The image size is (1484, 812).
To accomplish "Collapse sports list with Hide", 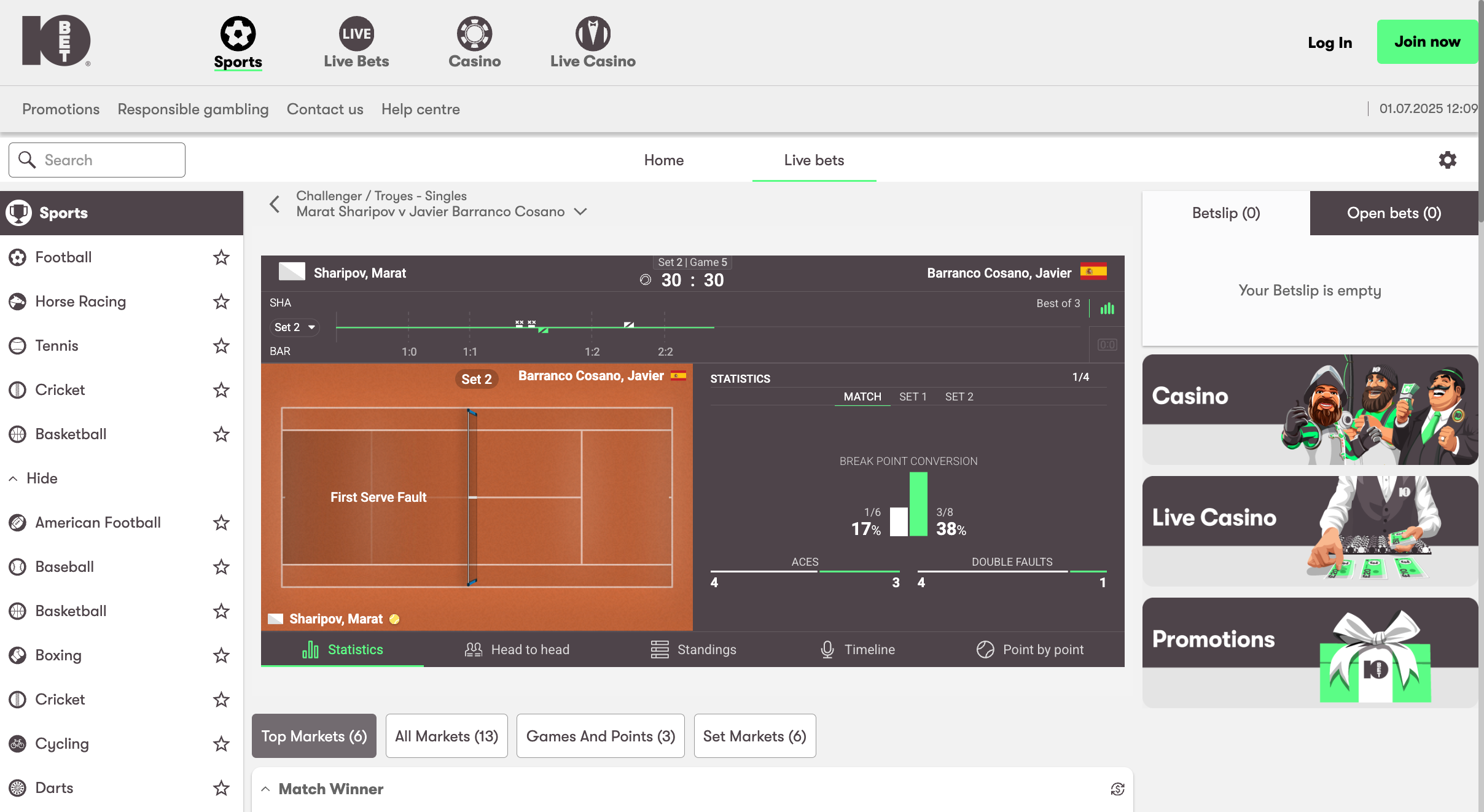I will (34, 478).
